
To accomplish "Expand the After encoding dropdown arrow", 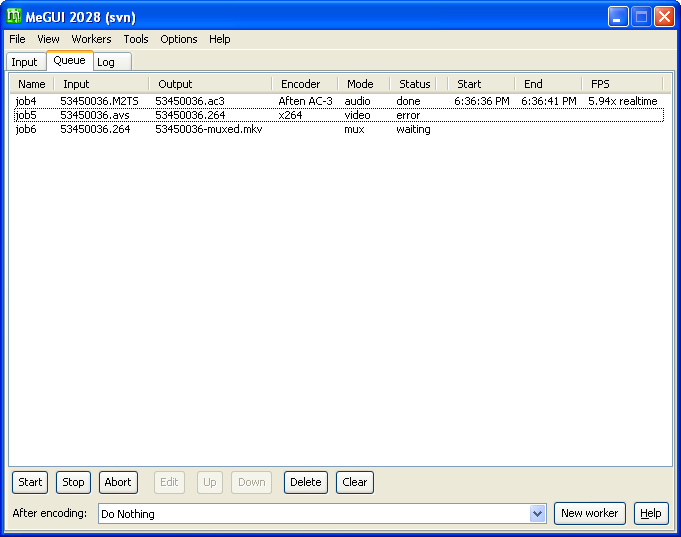I will (x=538, y=514).
